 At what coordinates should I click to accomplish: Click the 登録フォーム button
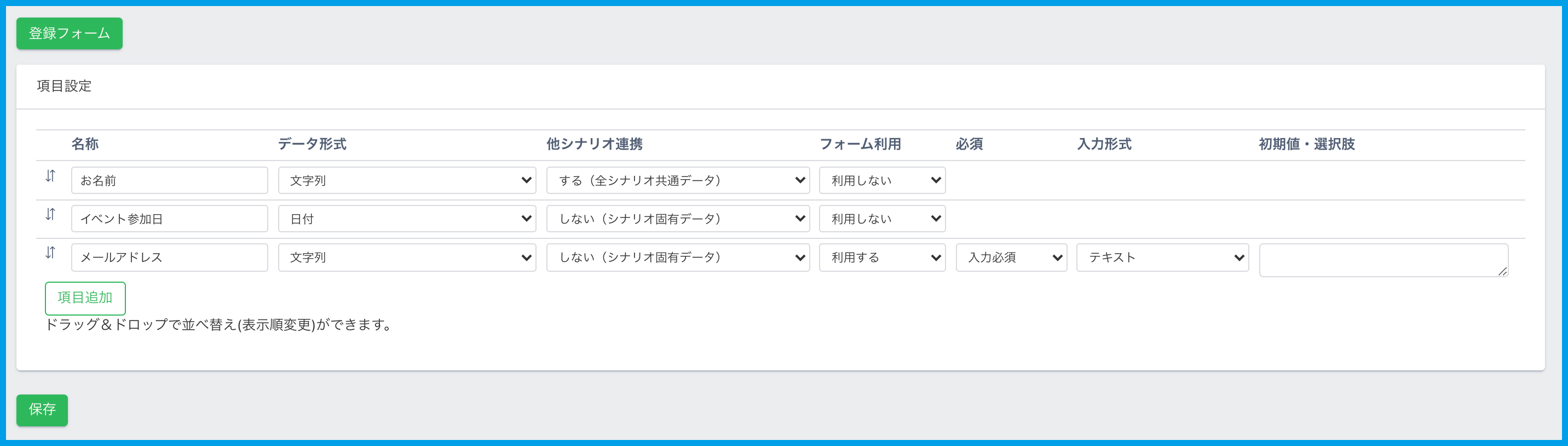coord(70,33)
